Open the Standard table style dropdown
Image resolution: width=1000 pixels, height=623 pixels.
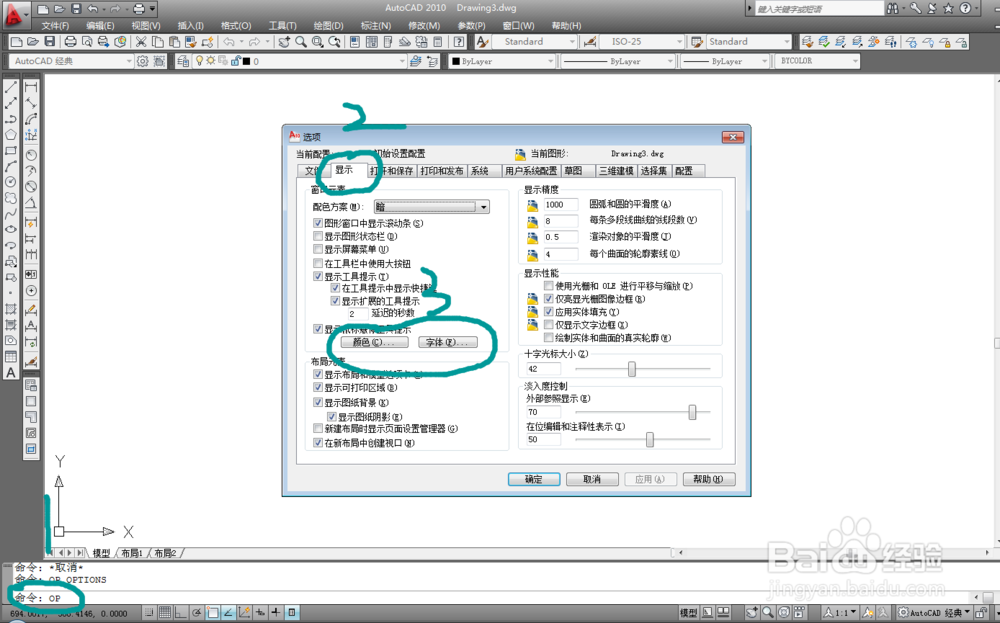(x=748, y=41)
